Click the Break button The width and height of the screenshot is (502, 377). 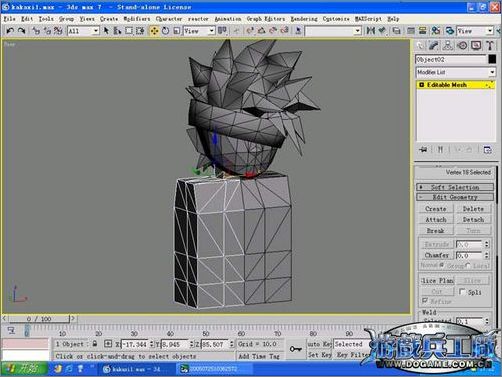click(x=436, y=230)
